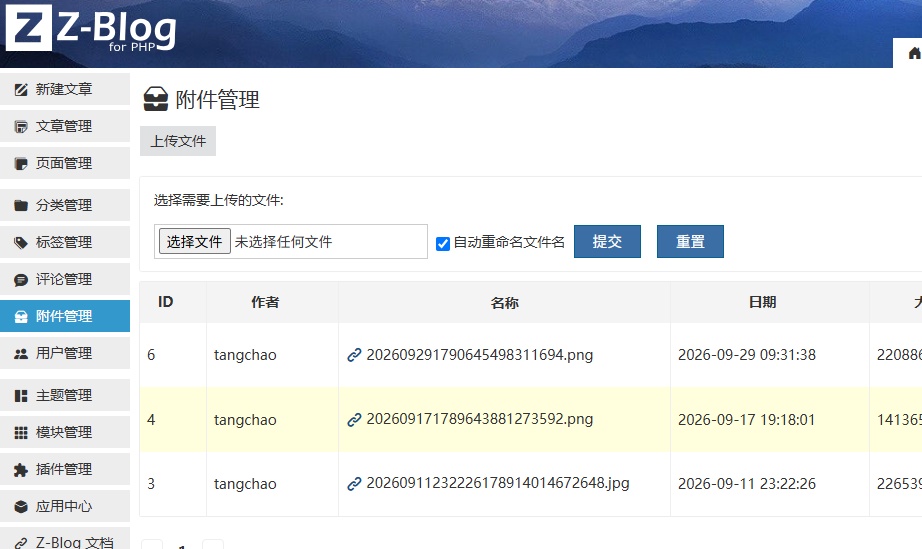Click the 模块管理 grid icon
The image size is (922, 549).
pos(21,433)
